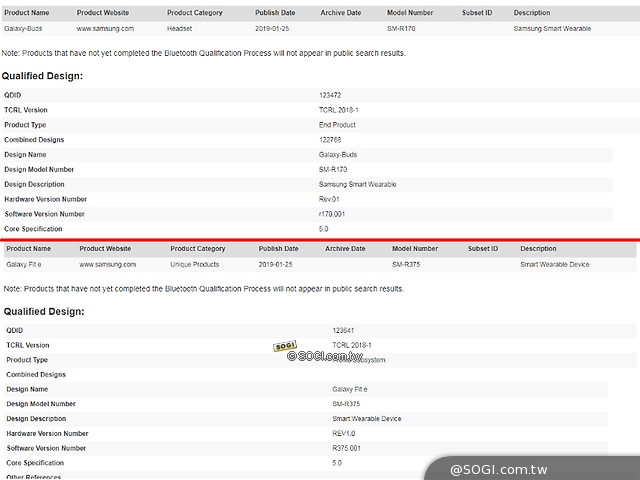Viewport: 640px width, 480px height.
Task: Open www.samsung.com link in Galaxy Fit e row
Action: (x=107, y=264)
